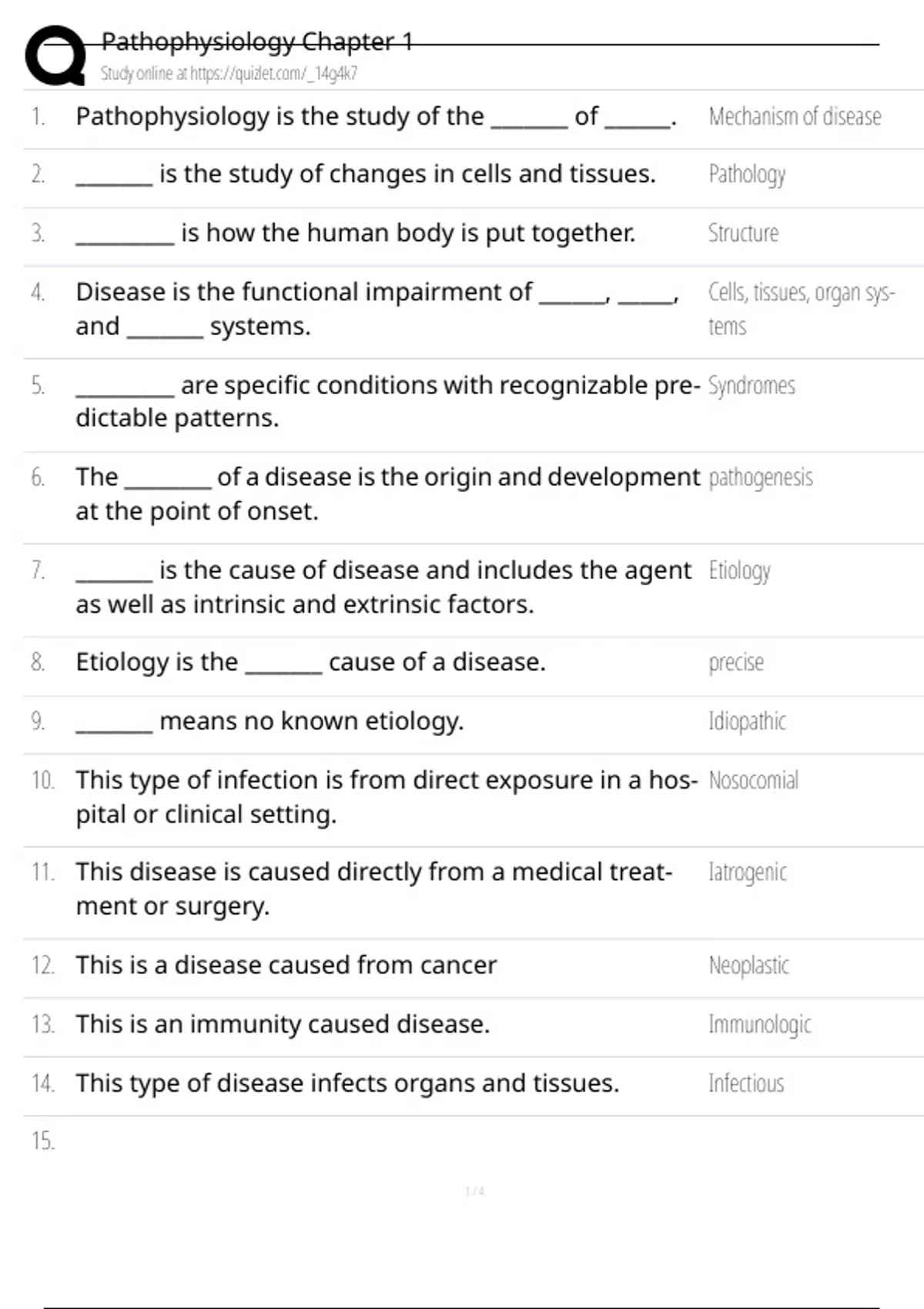
Task: Click the 'Nosocomial' answer
Action: pos(753,780)
